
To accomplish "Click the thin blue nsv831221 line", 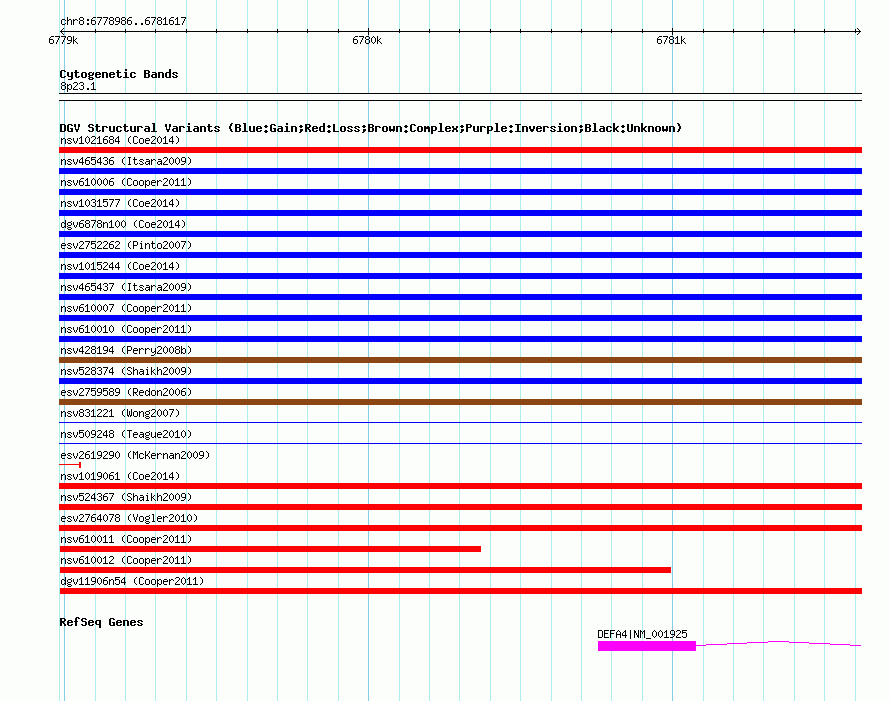I will (460, 423).
